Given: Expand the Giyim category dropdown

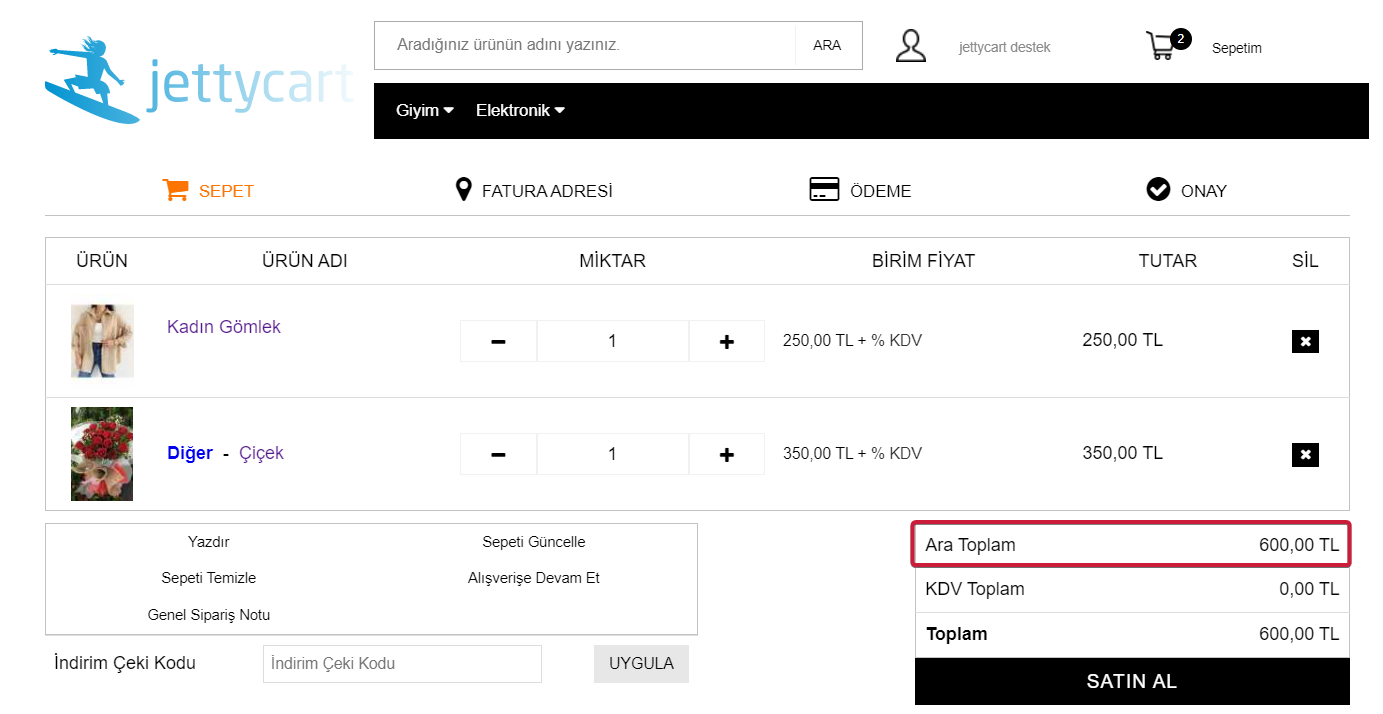Looking at the screenshot, I should (x=425, y=110).
